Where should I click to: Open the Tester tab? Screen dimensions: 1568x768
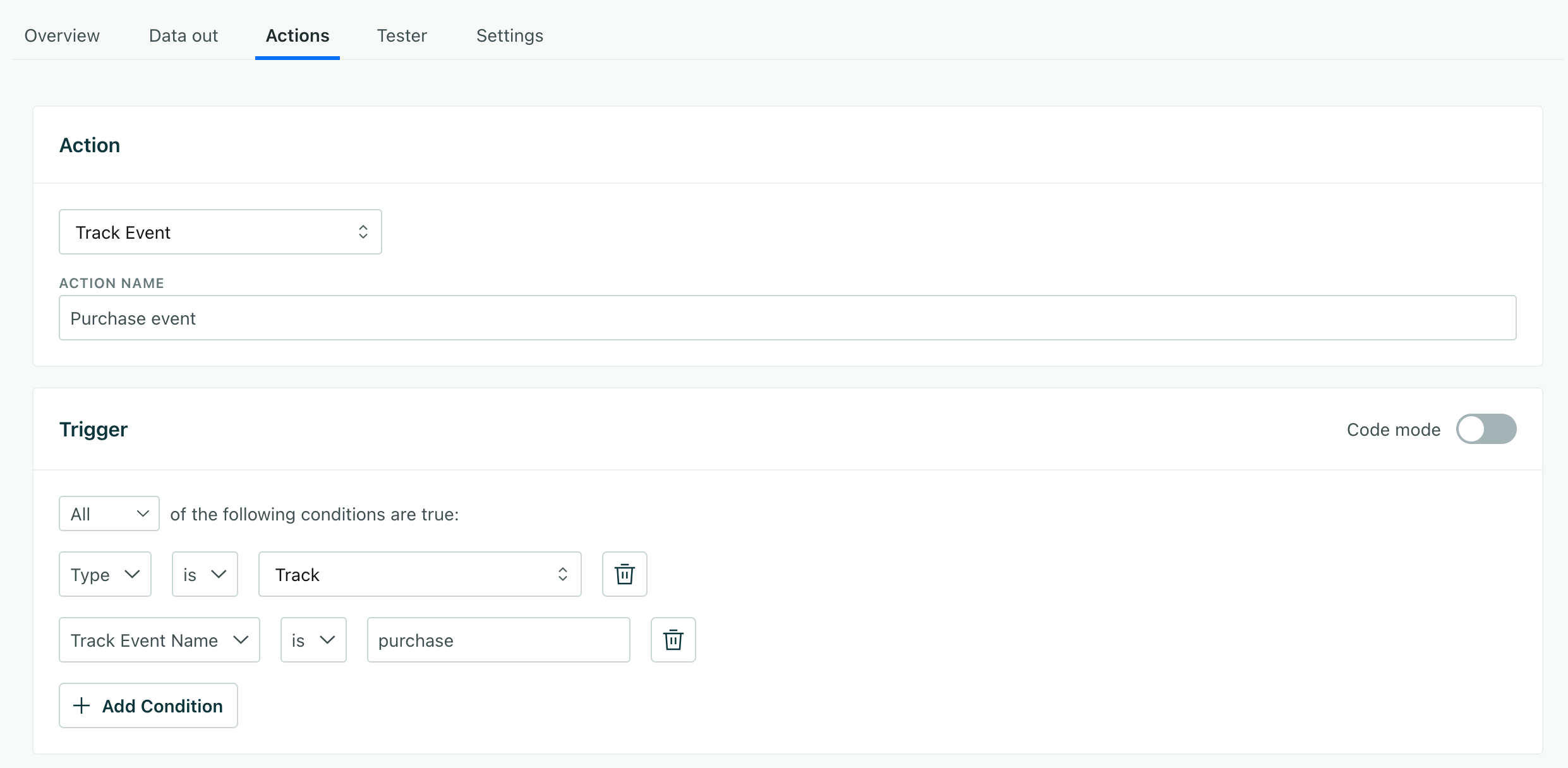coord(402,36)
